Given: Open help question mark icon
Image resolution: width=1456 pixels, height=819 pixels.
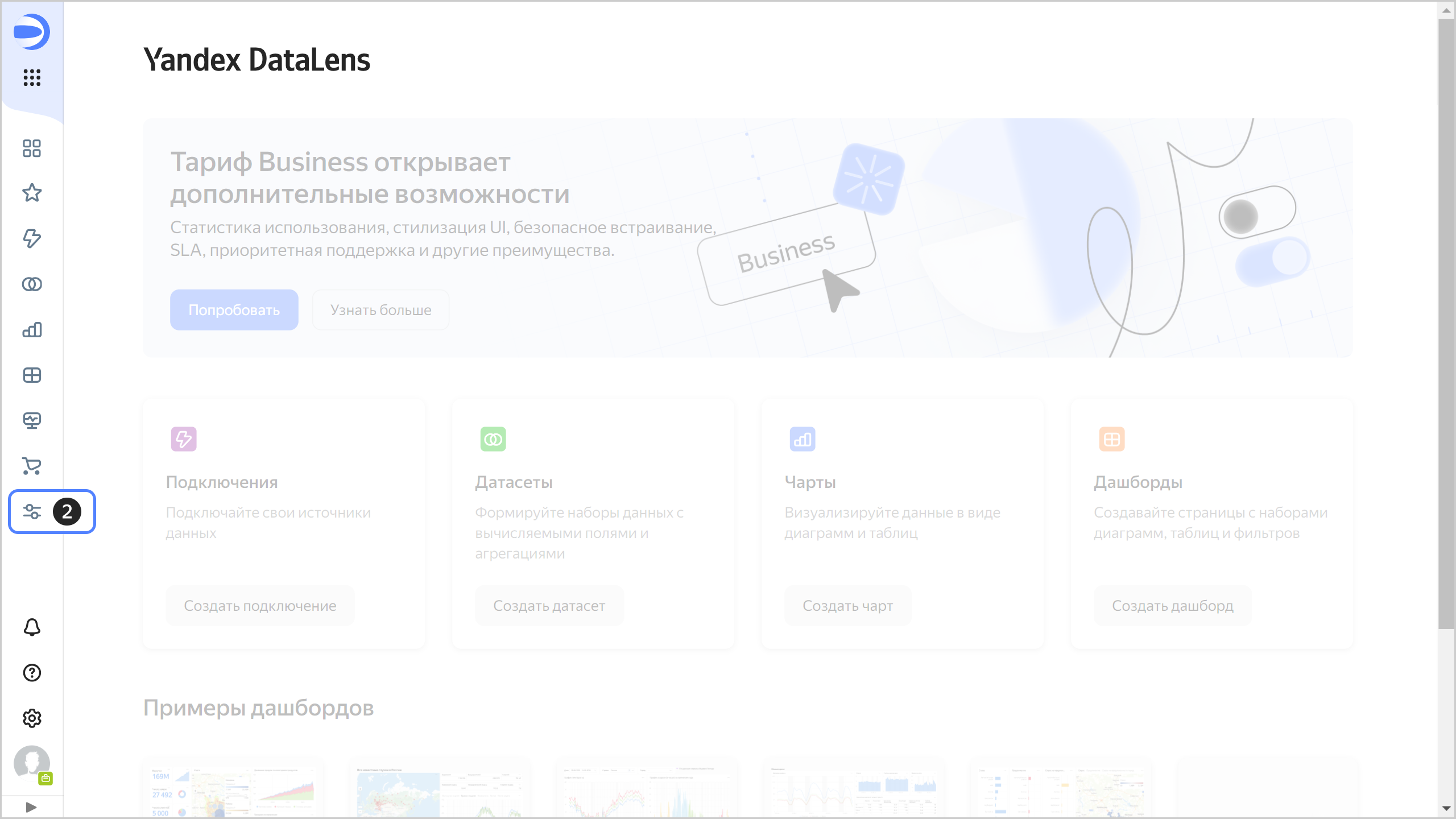Looking at the screenshot, I should (32, 673).
